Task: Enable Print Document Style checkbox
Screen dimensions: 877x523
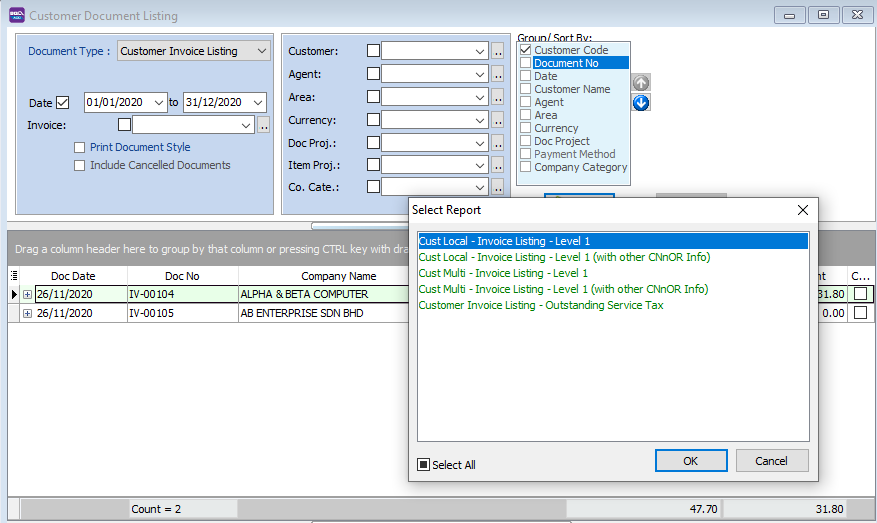Action: point(80,148)
